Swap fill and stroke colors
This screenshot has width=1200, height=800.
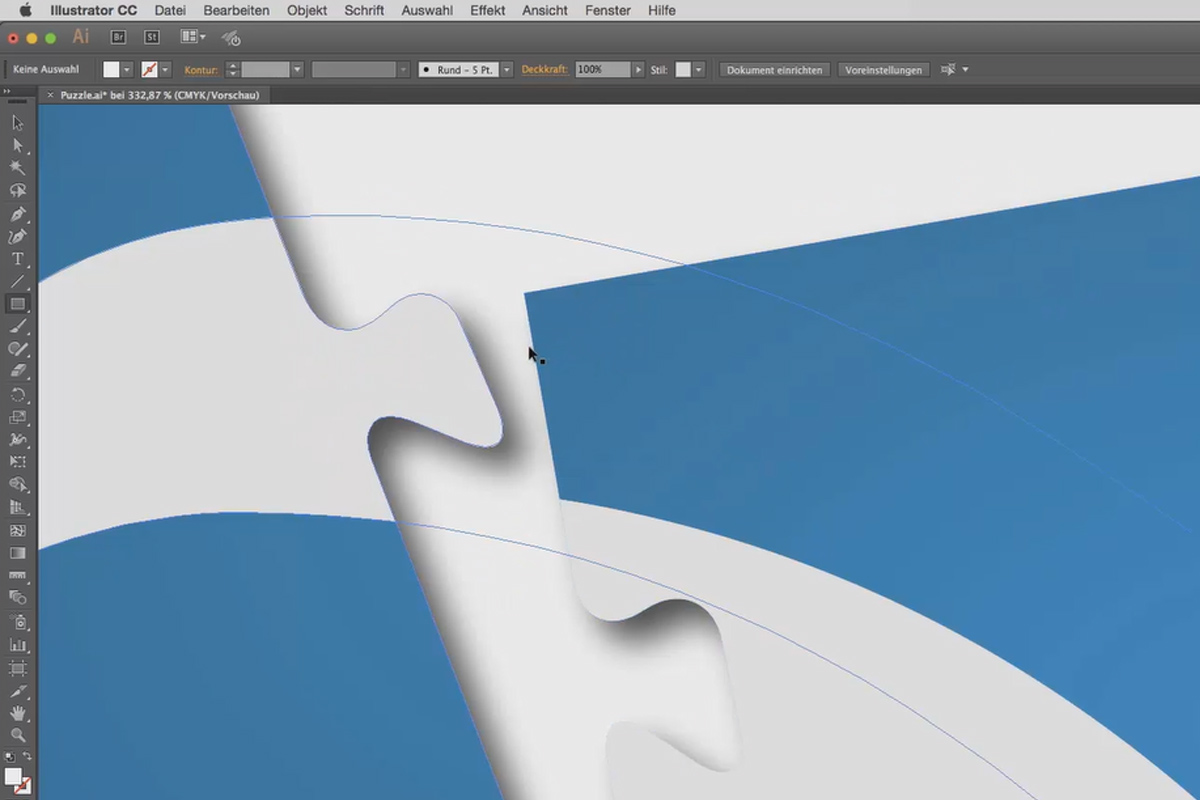pyautogui.click(x=27, y=758)
